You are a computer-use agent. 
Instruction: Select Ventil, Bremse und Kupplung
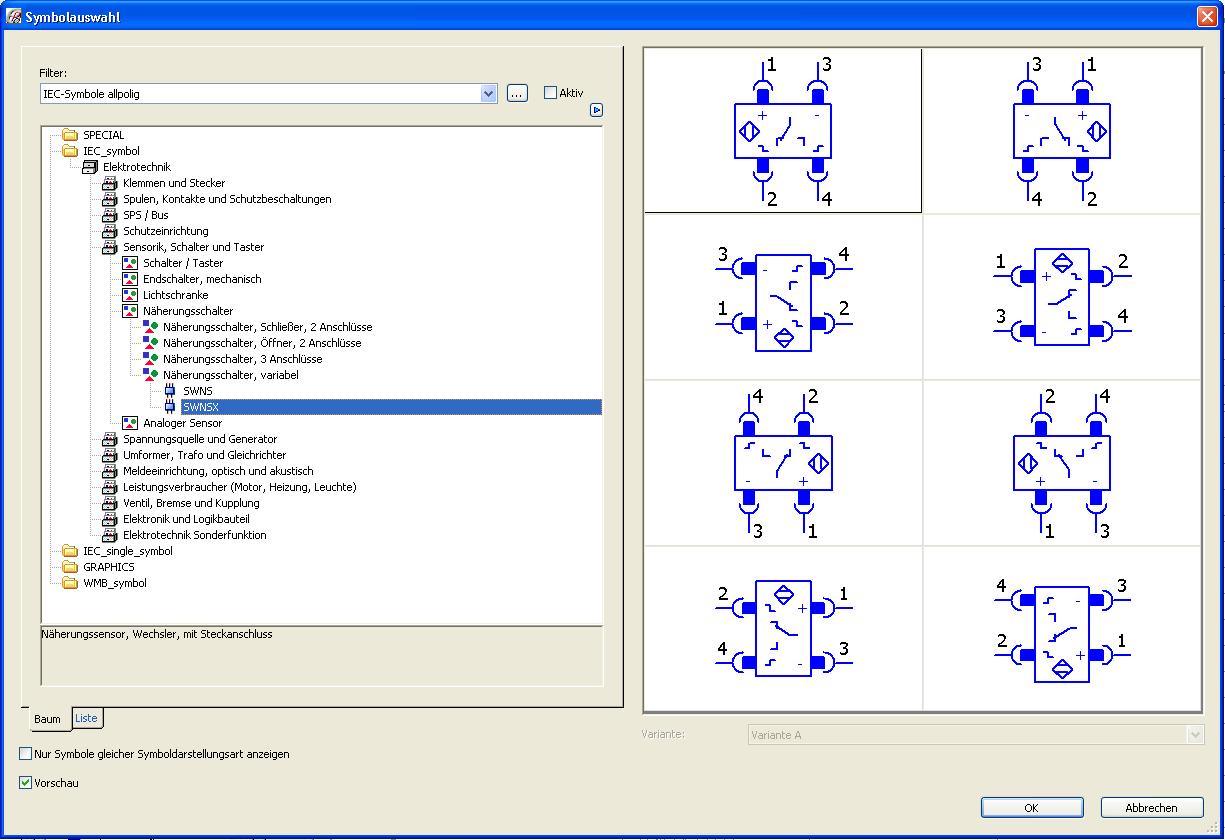click(x=191, y=503)
